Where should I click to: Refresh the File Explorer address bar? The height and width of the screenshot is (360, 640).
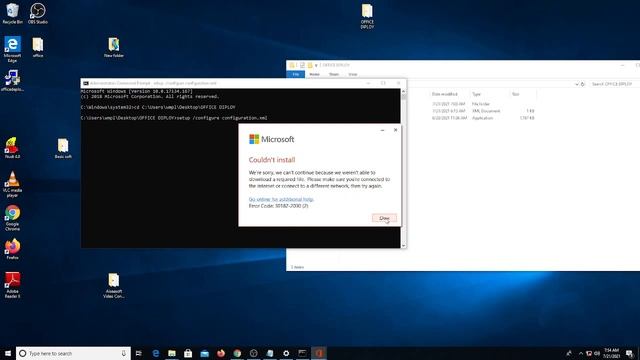point(583,84)
